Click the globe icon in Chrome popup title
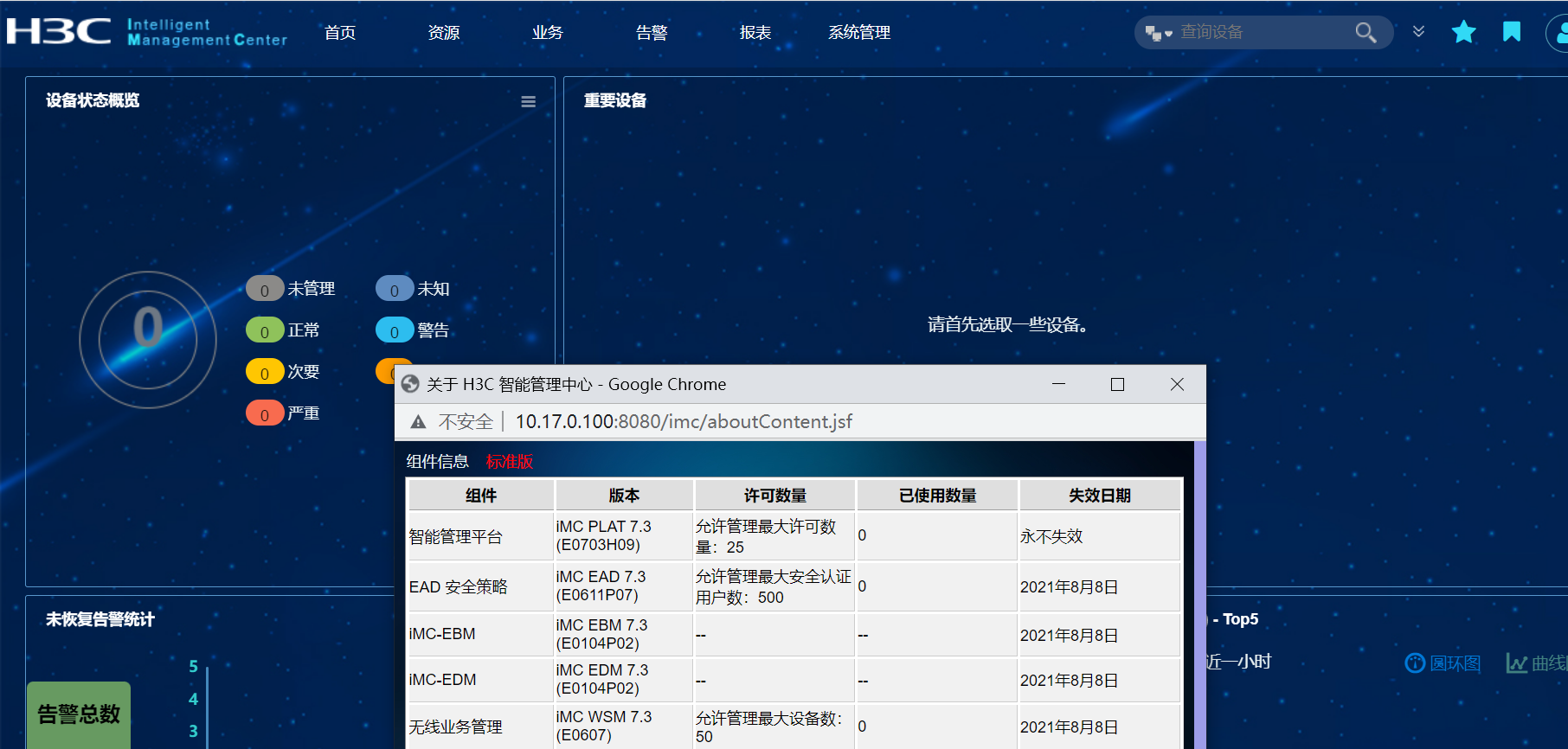 [410, 384]
